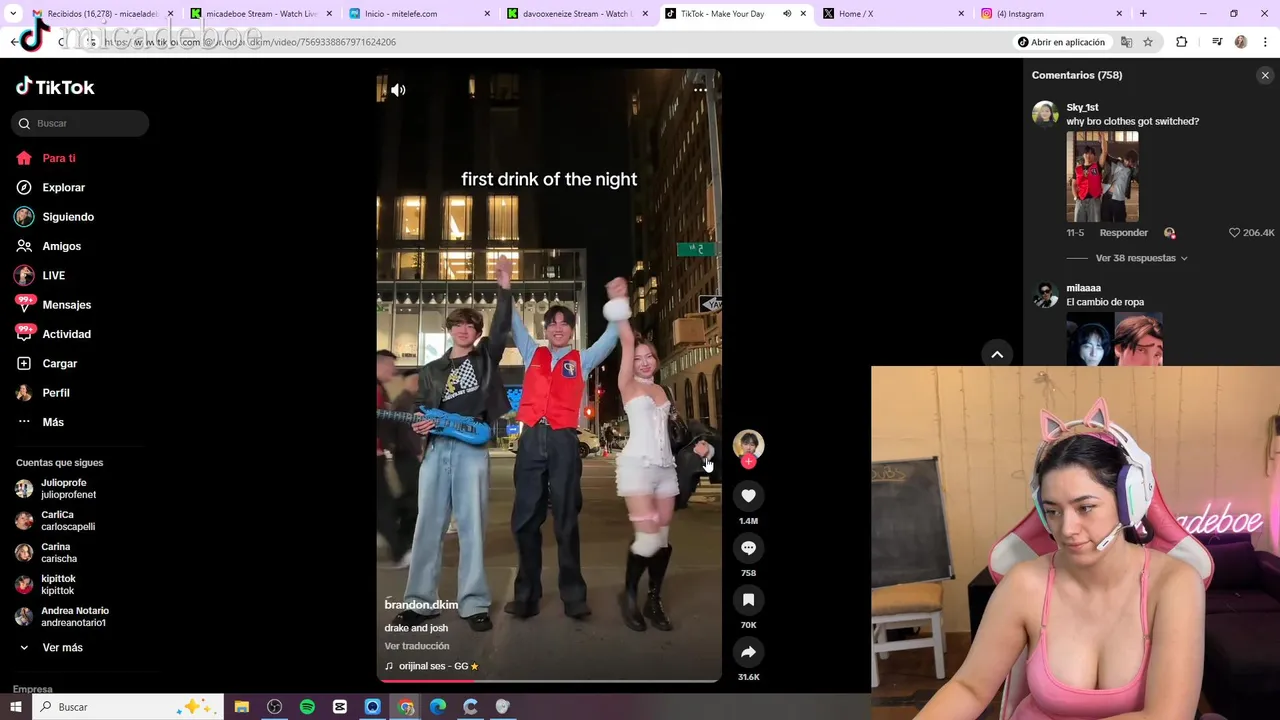The width and height of the screenshot is (1280, 720).
Task: Open CapCut from the taskbar
Action: [x=340, y=707]
